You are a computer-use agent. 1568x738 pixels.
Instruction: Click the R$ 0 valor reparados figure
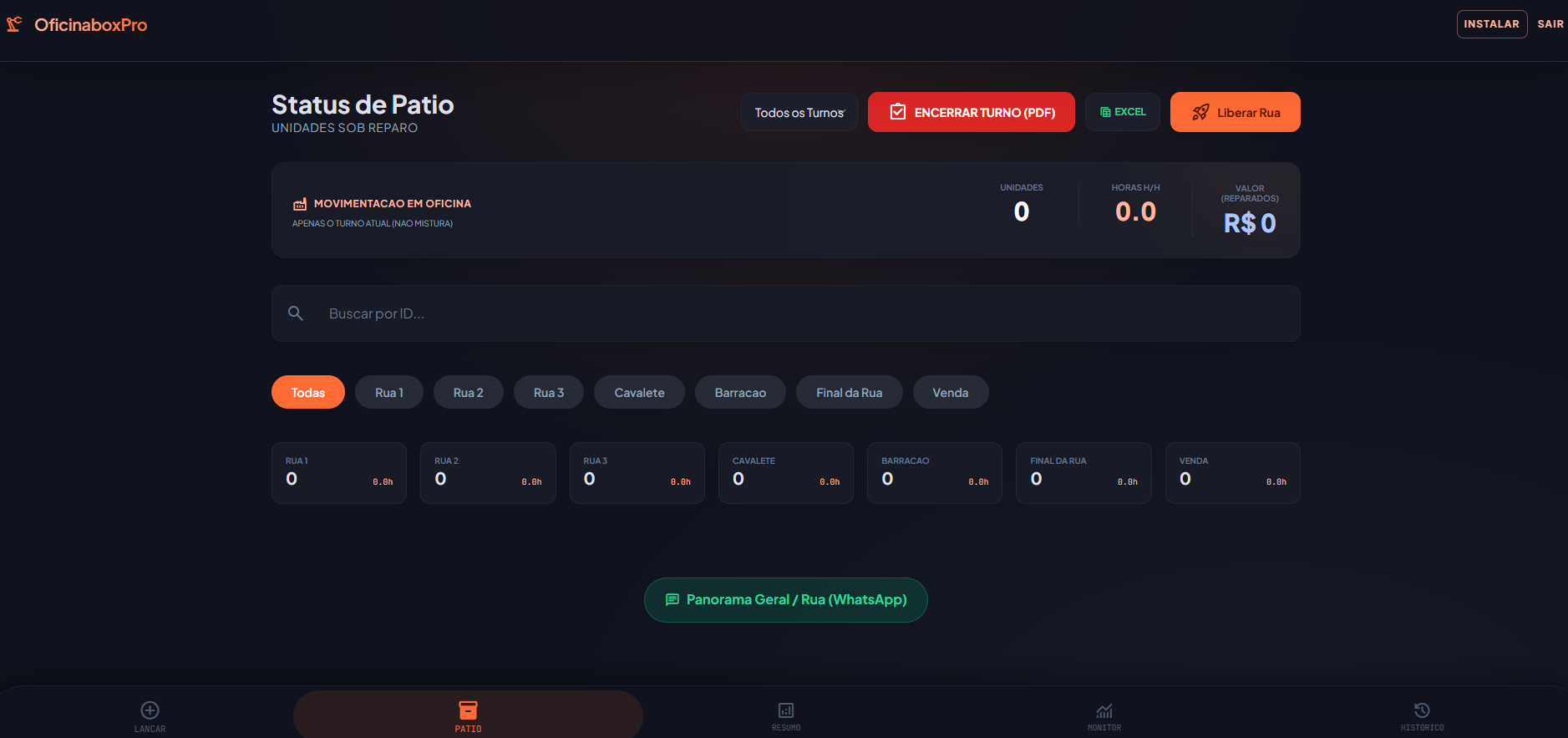tap(1250, 223)
